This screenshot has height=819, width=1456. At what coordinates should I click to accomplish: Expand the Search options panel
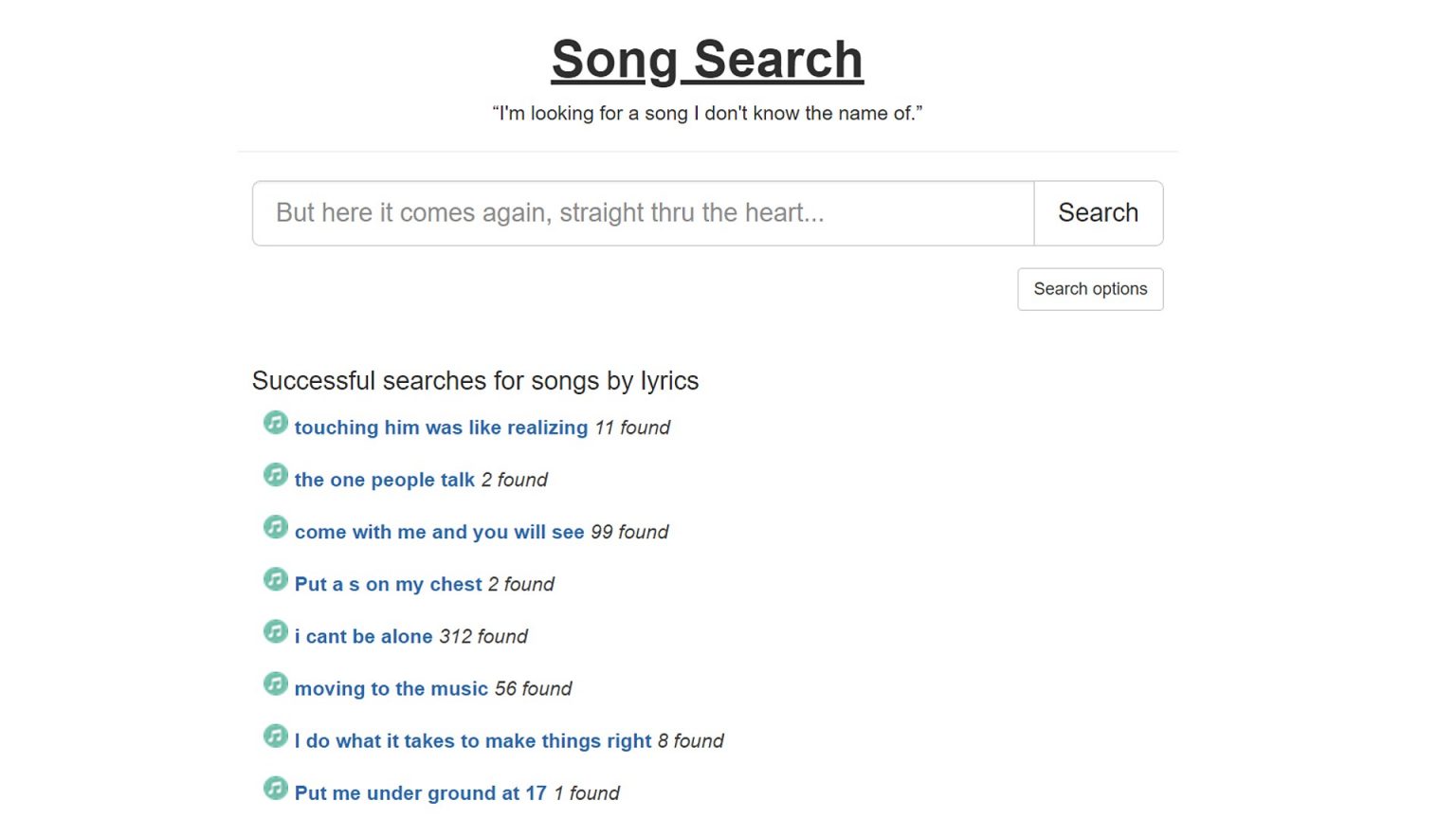[x=1090, y=289]
